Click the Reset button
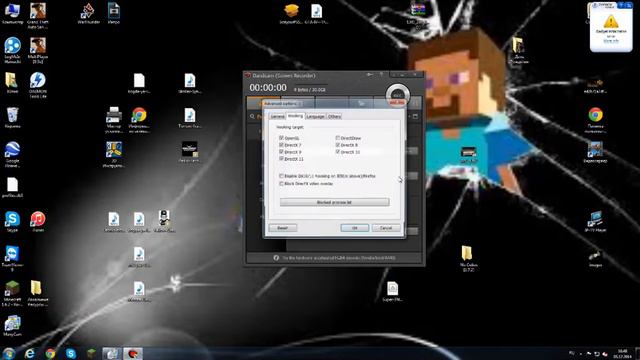The image size is (640, 360). 282,228
